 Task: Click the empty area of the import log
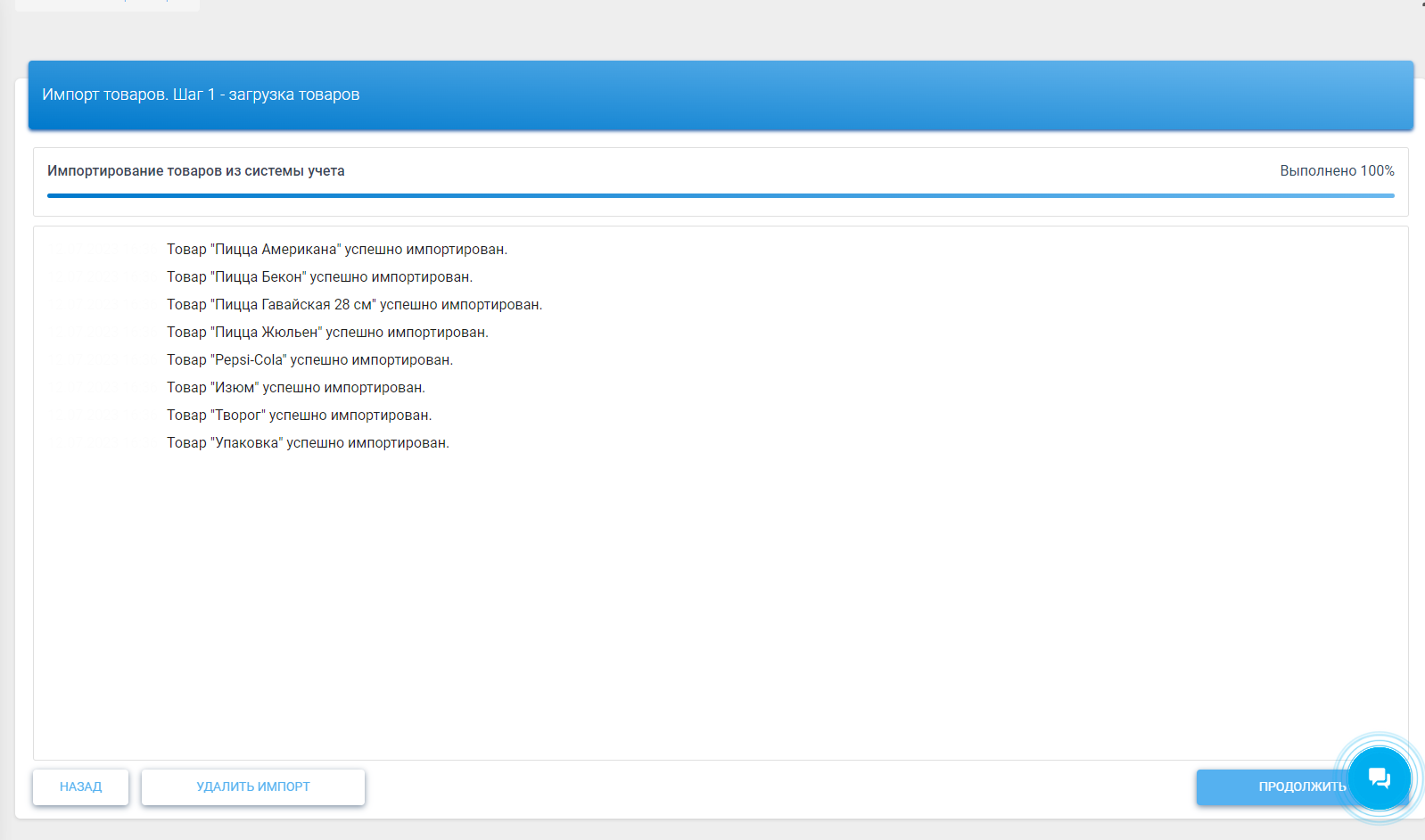tap(721, 606)
